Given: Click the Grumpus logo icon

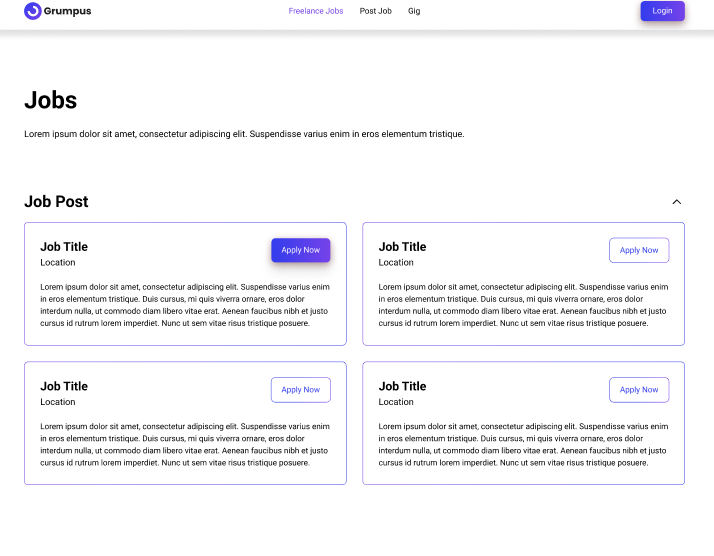Looking at the screenshot, I should point(33,11).
